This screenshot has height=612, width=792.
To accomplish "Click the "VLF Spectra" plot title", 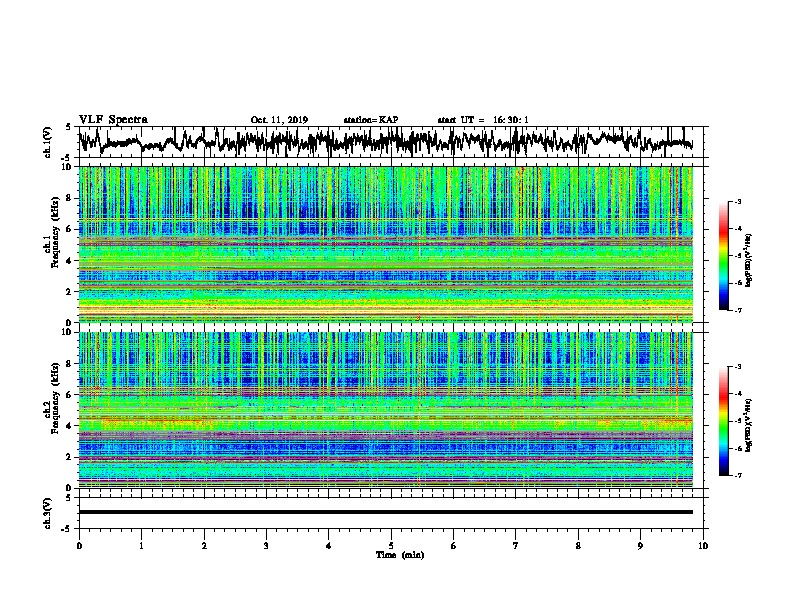I will click(113, 119).
